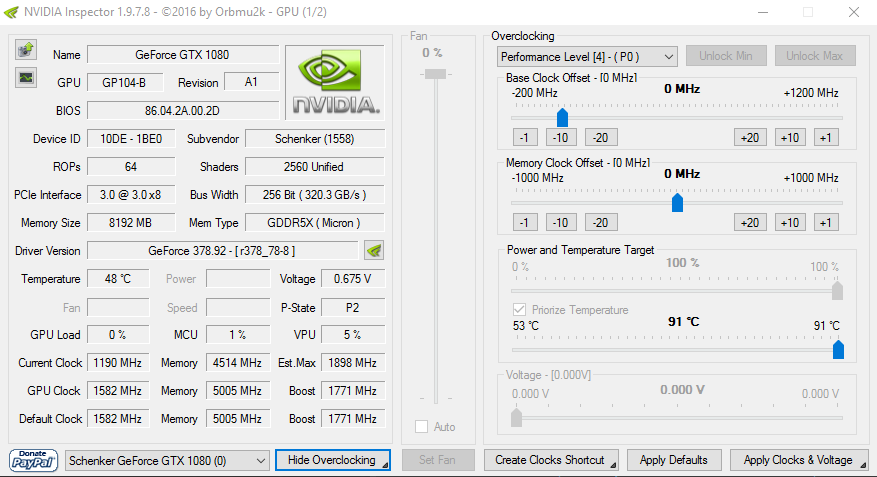Click the BIOS field 86.04.2A.00.2D
The height and width of the screenshot is (477, 877).
(x=182, y=111)
